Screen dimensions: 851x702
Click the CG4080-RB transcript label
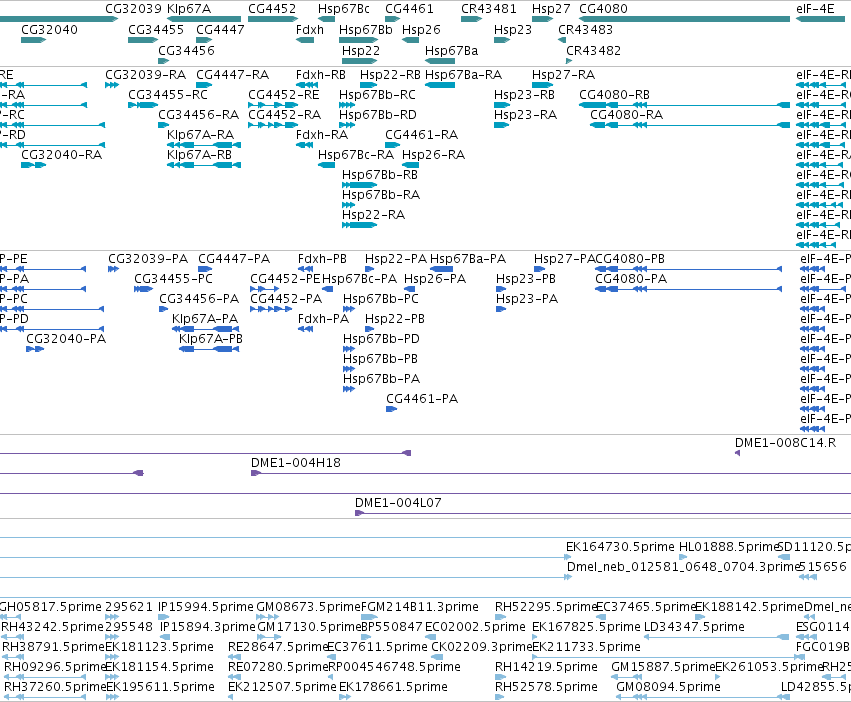(614, 94)
